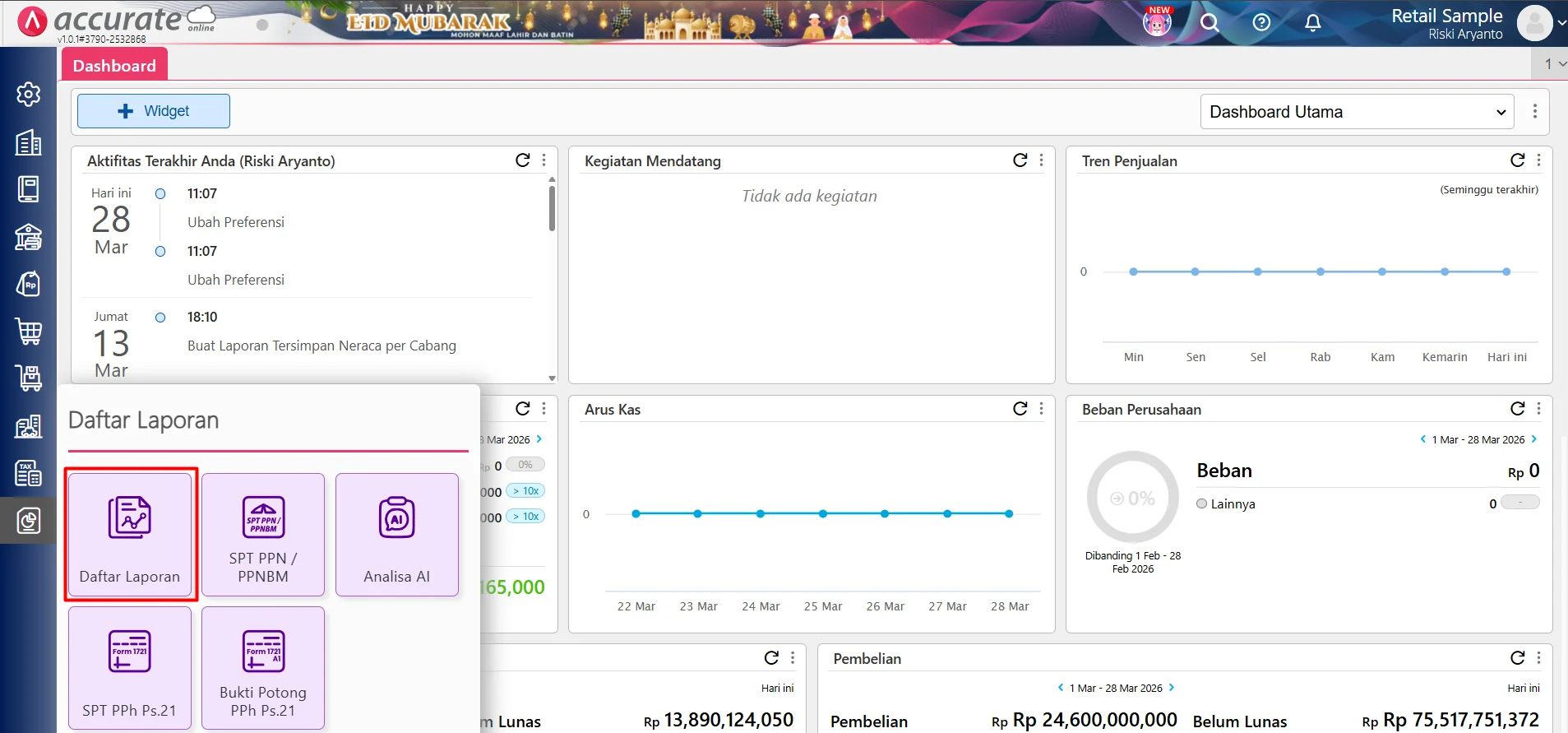Click the user avatar picture
The image size is (1568, 733).
[1534, 23]
